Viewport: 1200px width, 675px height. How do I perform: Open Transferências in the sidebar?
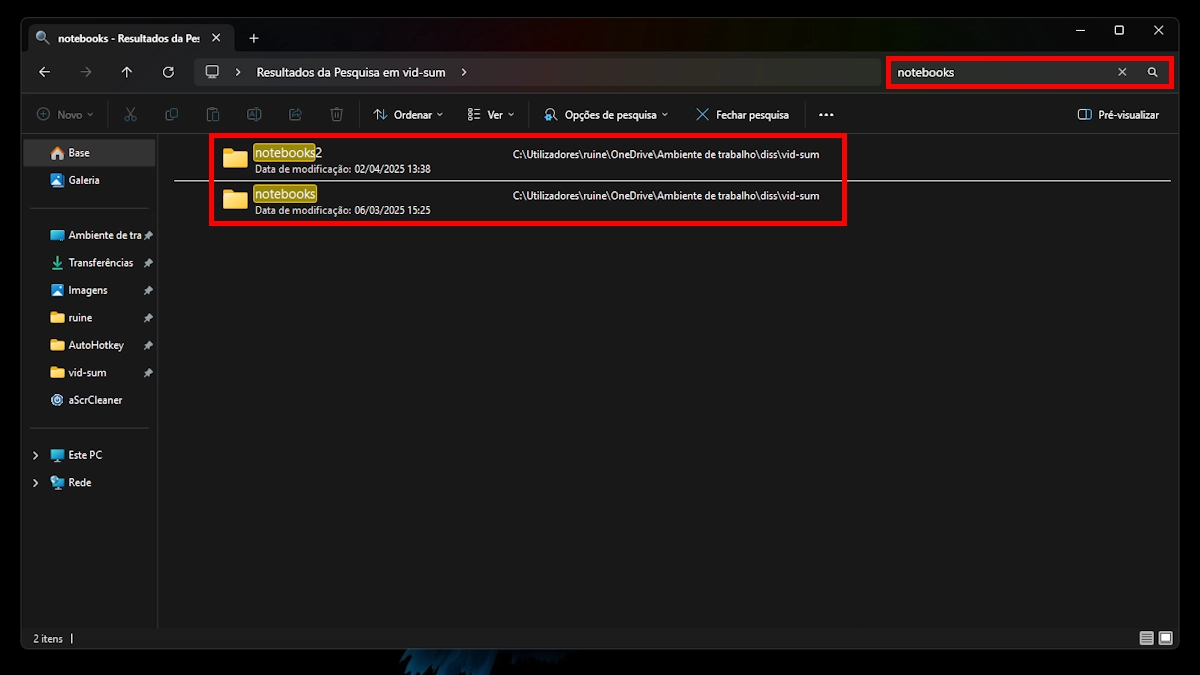pyautogui.click(x=100, y=263)
